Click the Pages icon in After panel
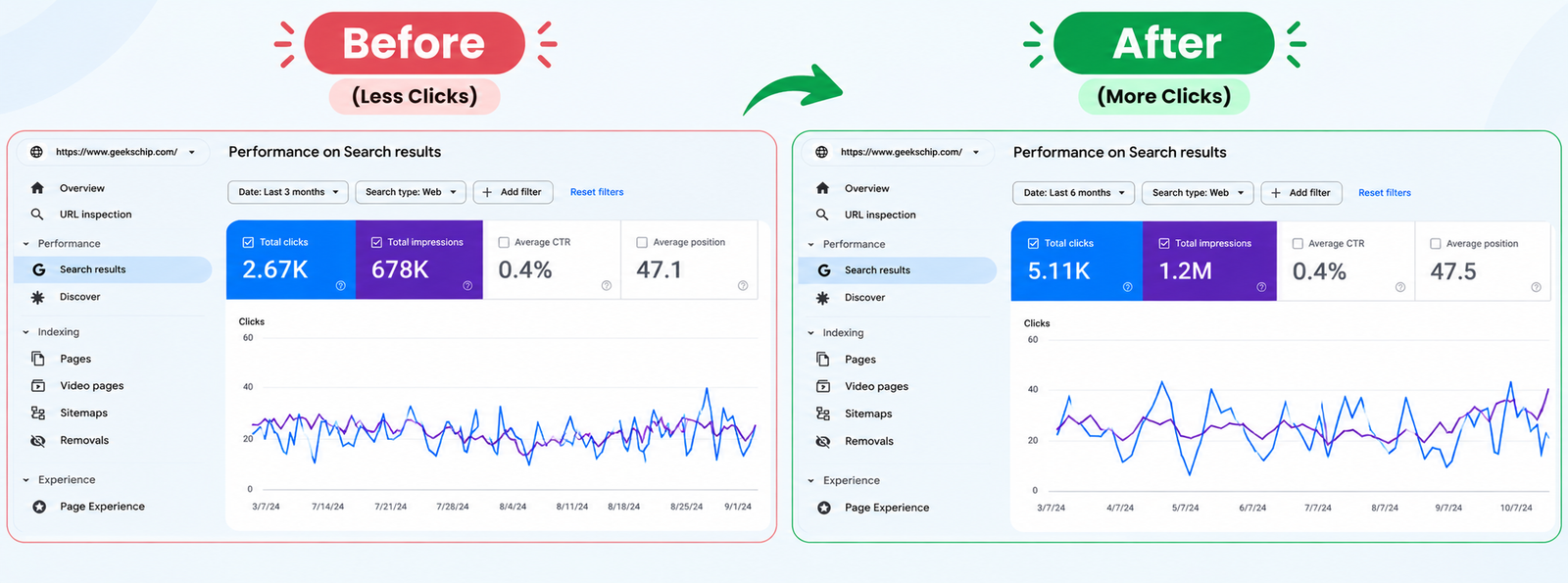 pos(823,360)
